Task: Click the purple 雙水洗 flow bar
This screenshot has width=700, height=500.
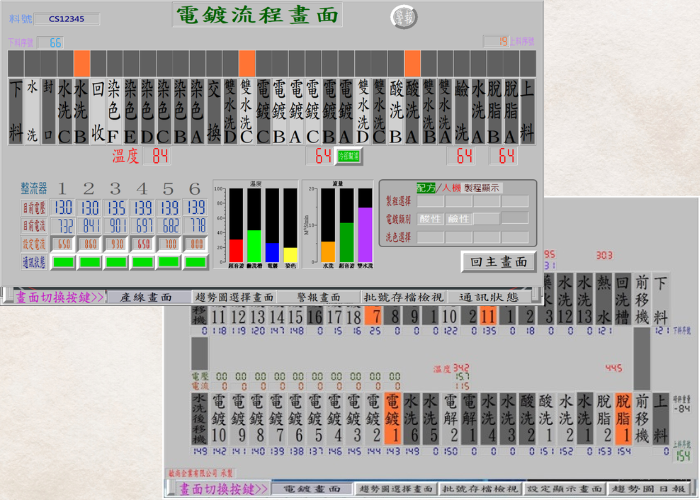Action: point(364,236)
